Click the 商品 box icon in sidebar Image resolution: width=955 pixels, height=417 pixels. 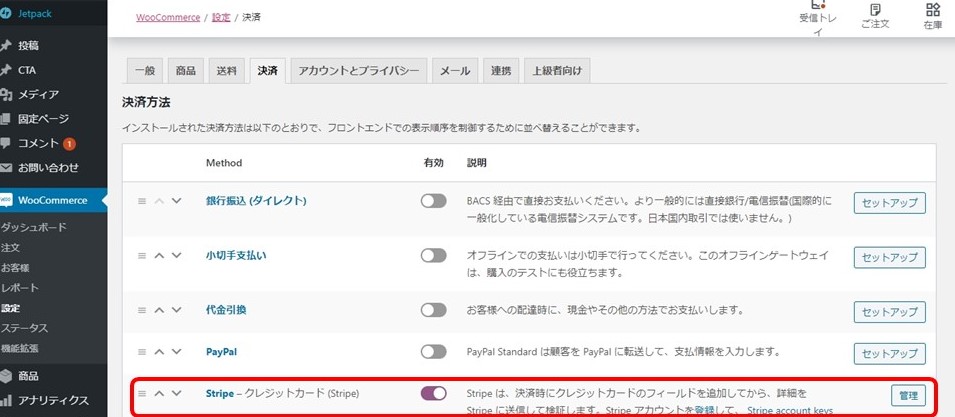(6, 376)
